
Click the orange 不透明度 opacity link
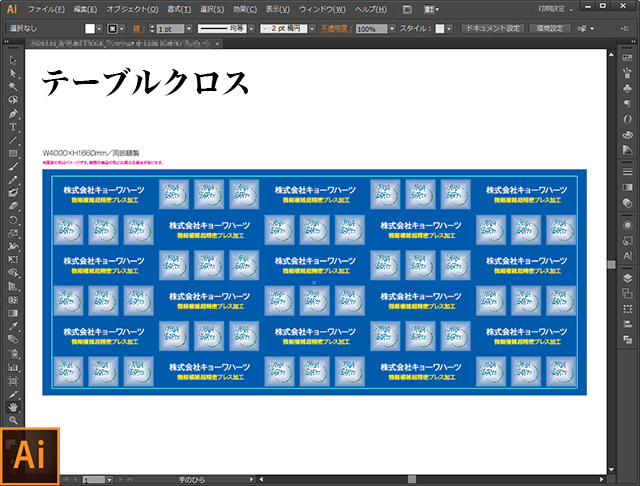click(x=336, y=29)
